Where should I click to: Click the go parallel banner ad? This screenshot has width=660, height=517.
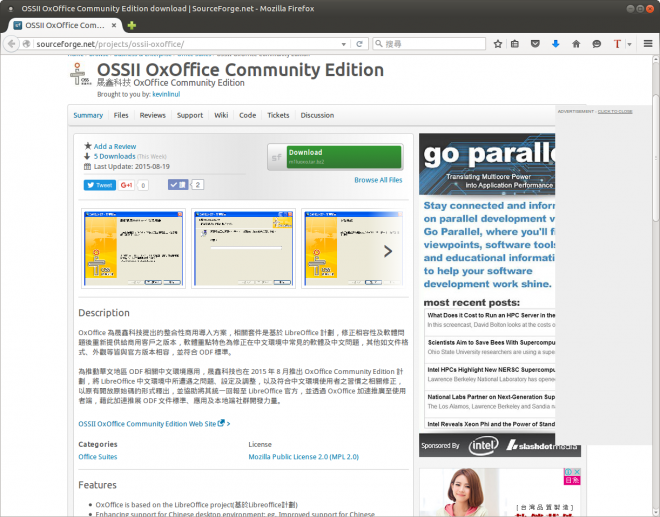click(487, 164)
